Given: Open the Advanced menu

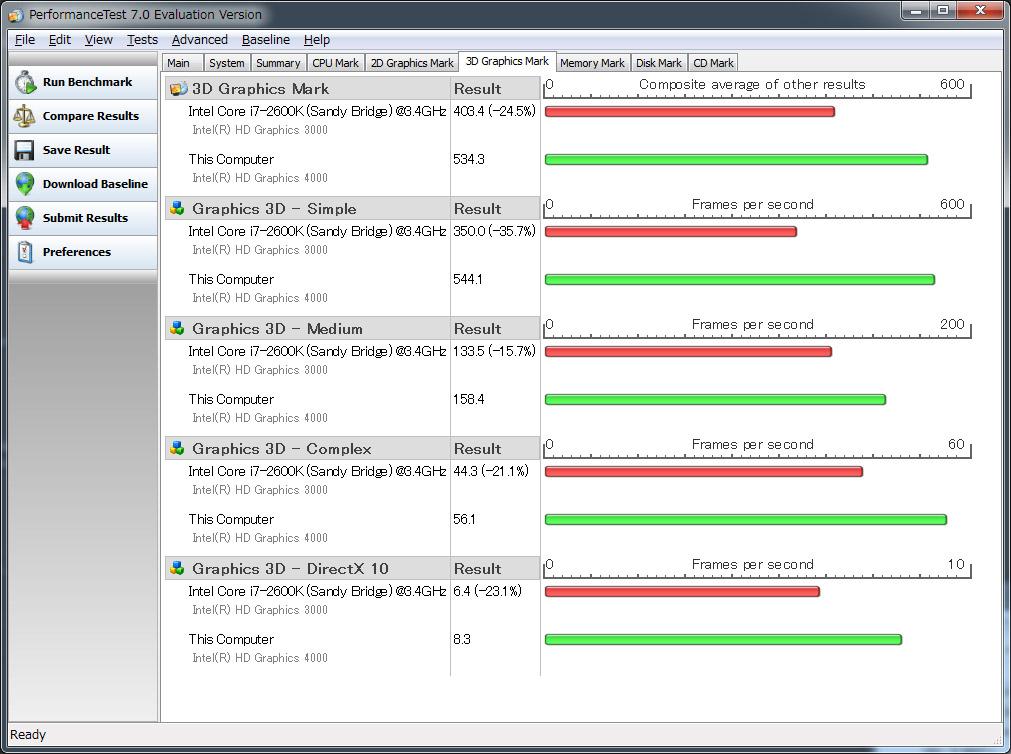Looking at the screenshot, I should [199, 40].
